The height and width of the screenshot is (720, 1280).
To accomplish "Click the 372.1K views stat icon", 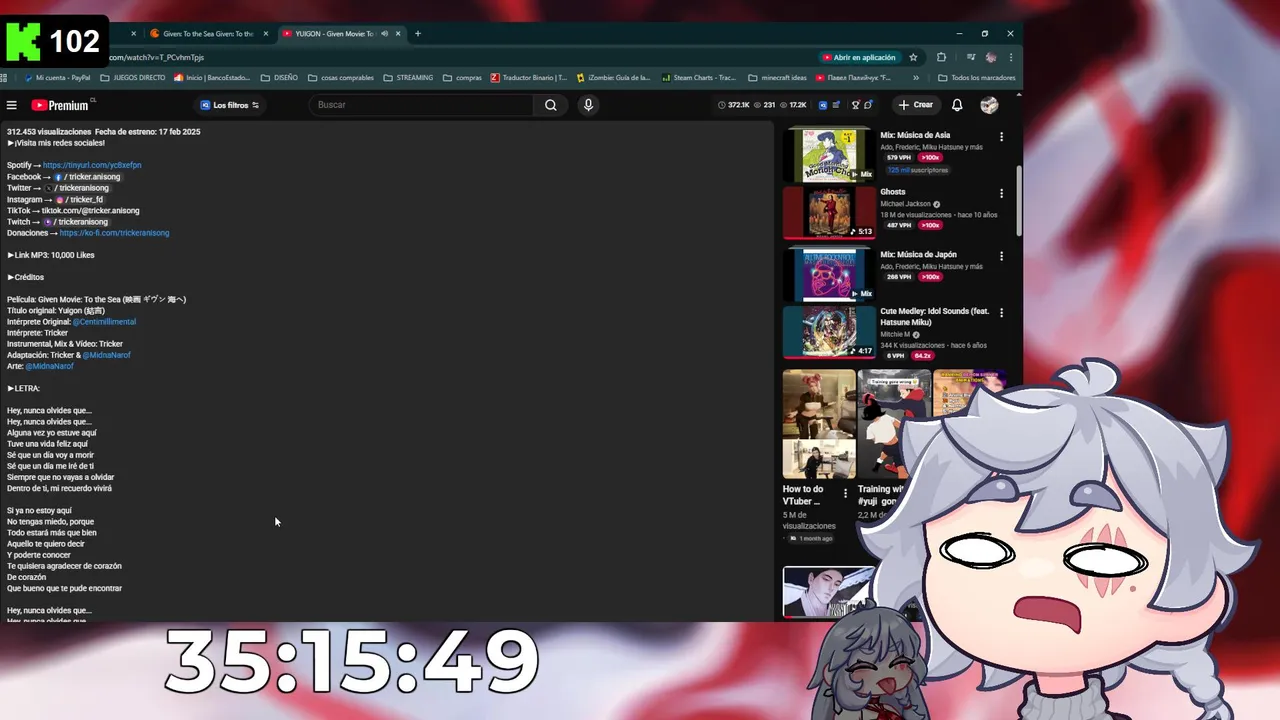I will pyautogui.click(x=722, y=105).
